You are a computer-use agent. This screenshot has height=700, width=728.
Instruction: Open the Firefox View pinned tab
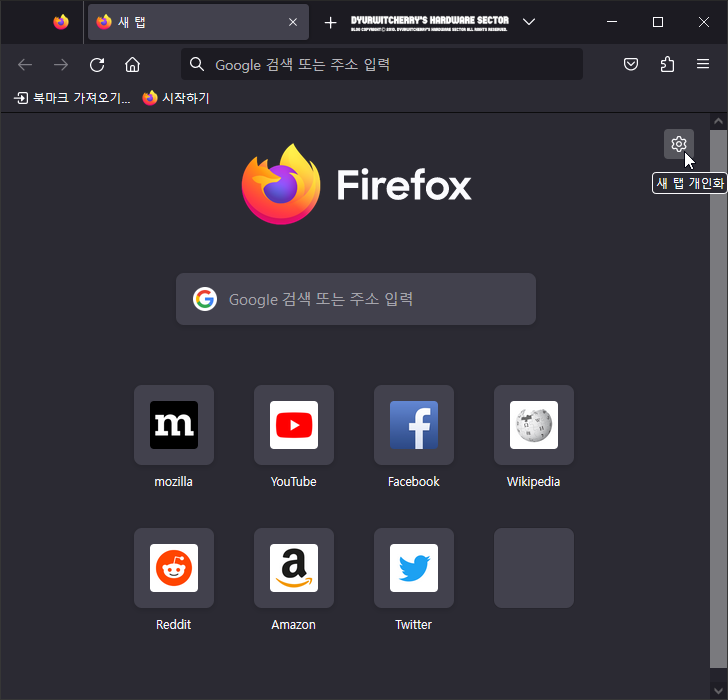click(61, 22)
